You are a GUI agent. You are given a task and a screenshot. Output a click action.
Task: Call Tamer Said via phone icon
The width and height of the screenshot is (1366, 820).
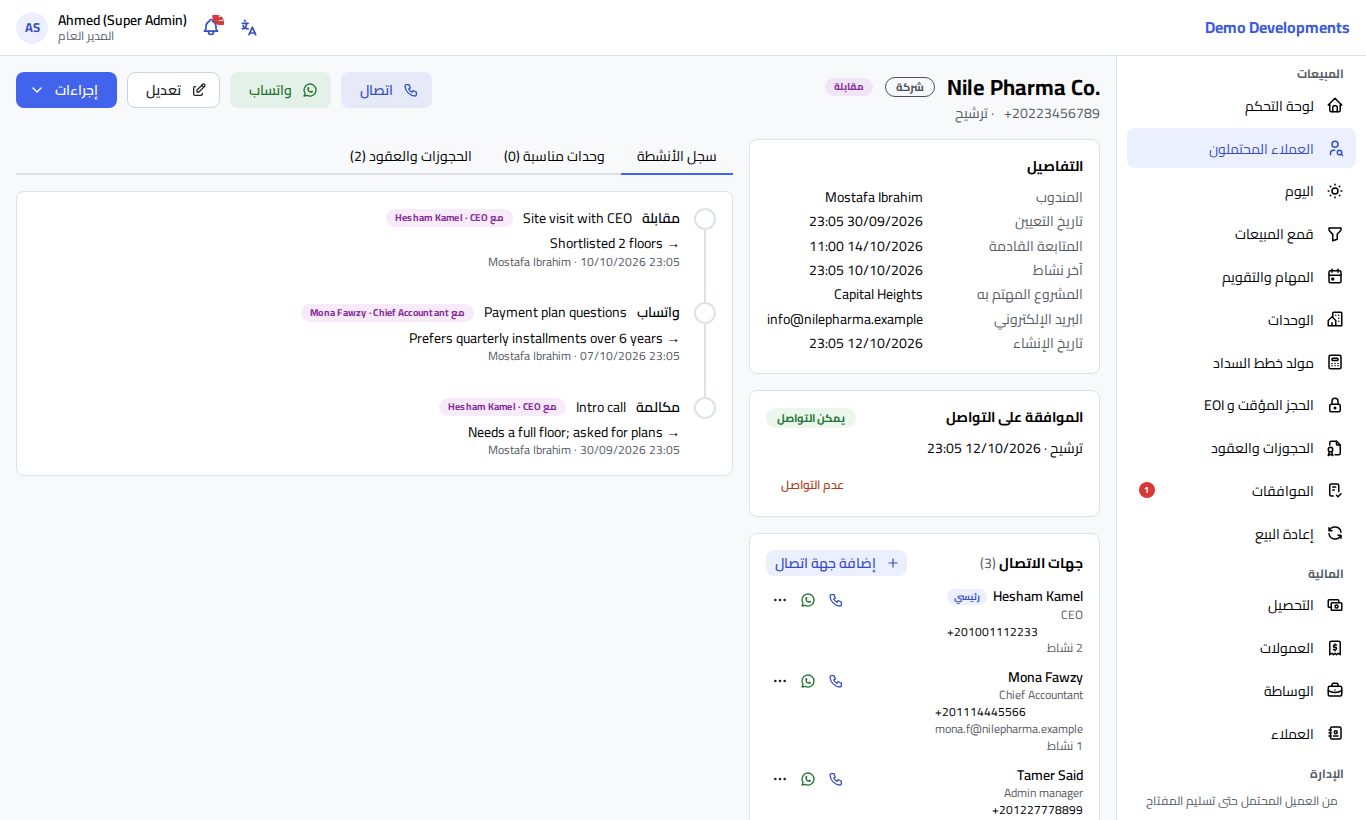[836, 779]
